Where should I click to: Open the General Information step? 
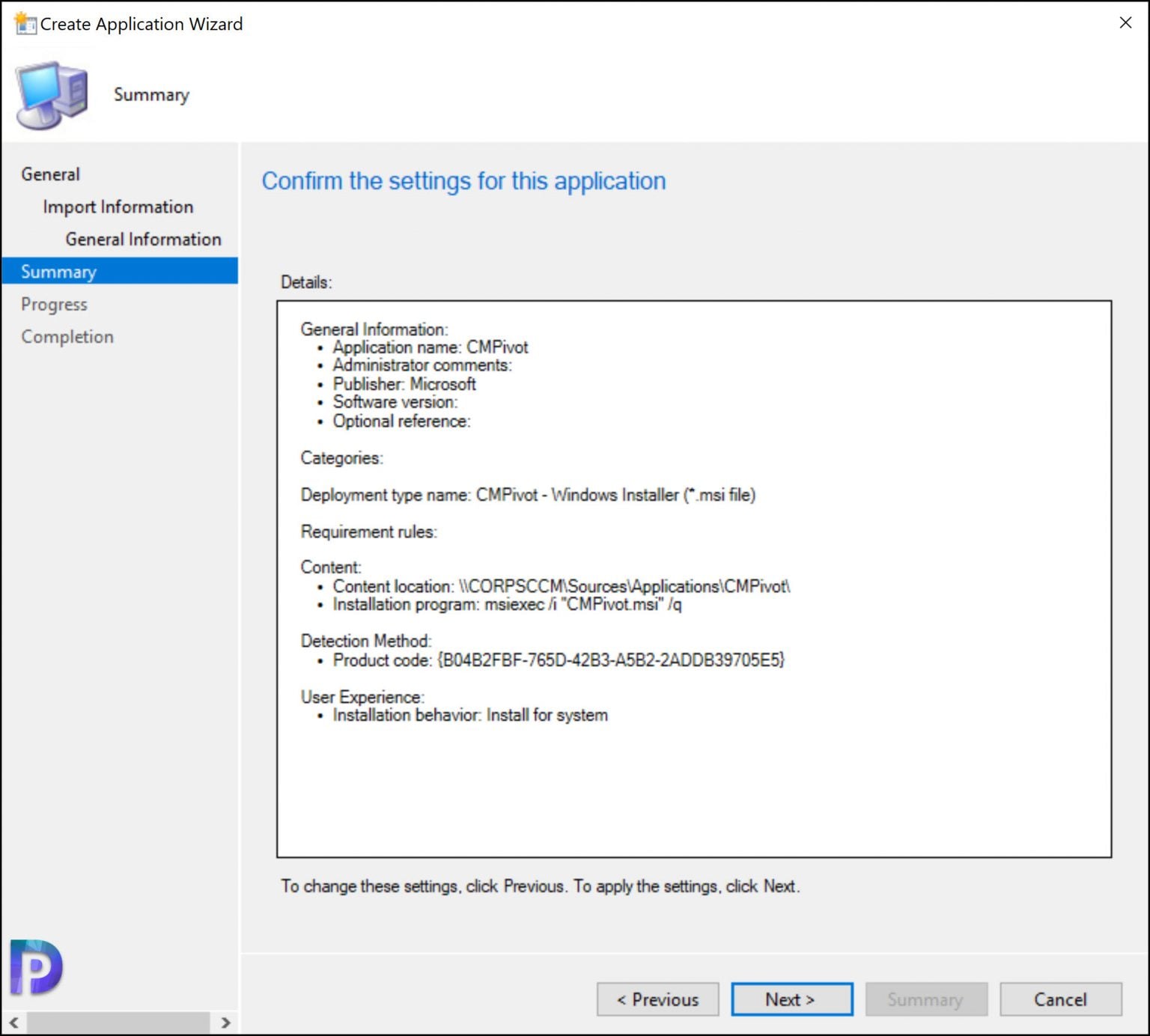(x=143, y=240)
